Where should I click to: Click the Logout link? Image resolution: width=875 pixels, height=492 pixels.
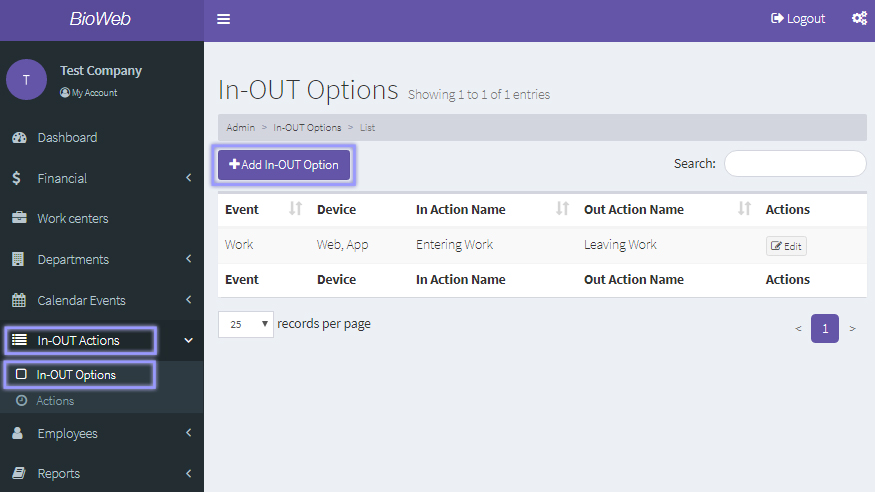coord(798,19)
